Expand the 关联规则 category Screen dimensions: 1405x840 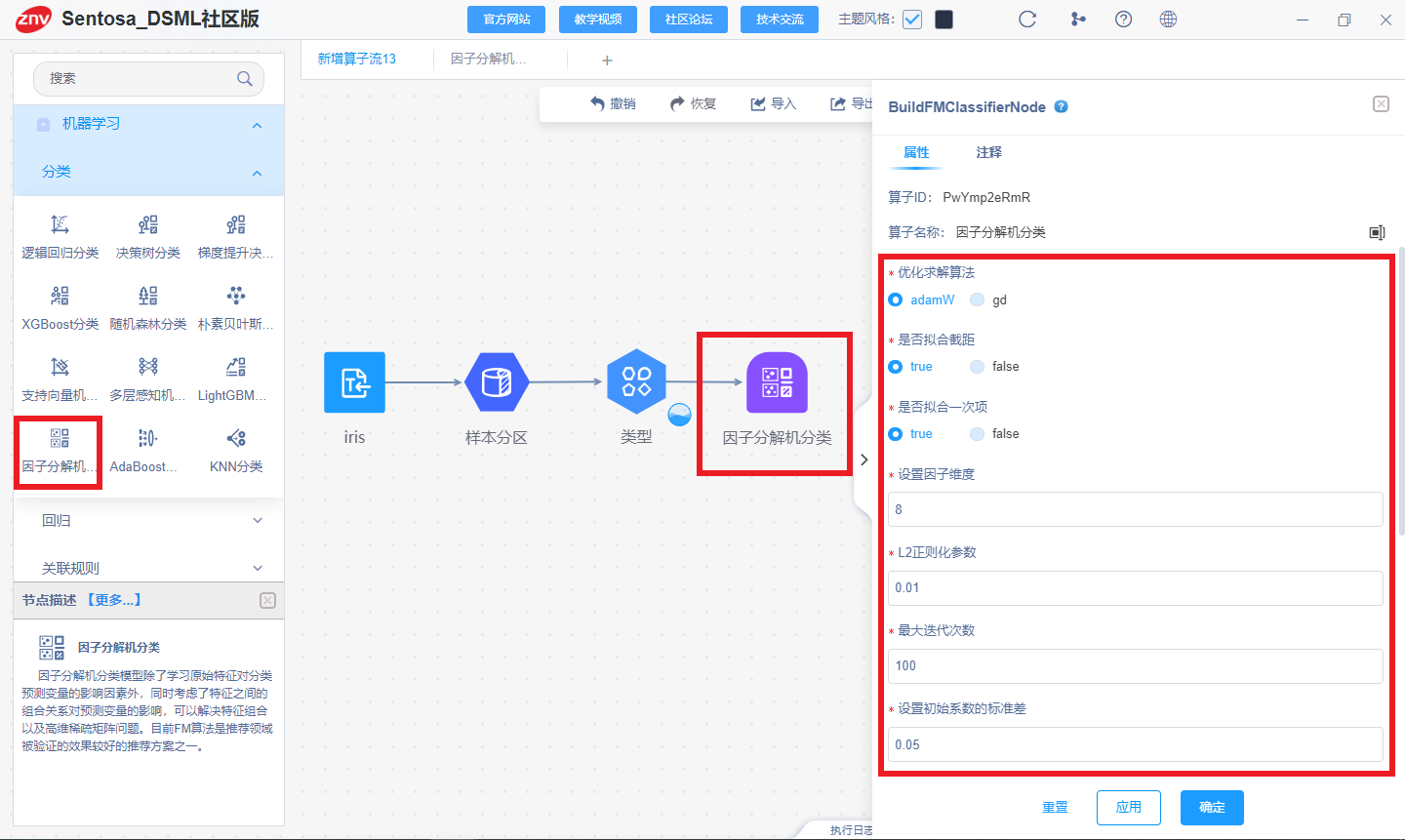pyautogui.click(x=258, y=568)
